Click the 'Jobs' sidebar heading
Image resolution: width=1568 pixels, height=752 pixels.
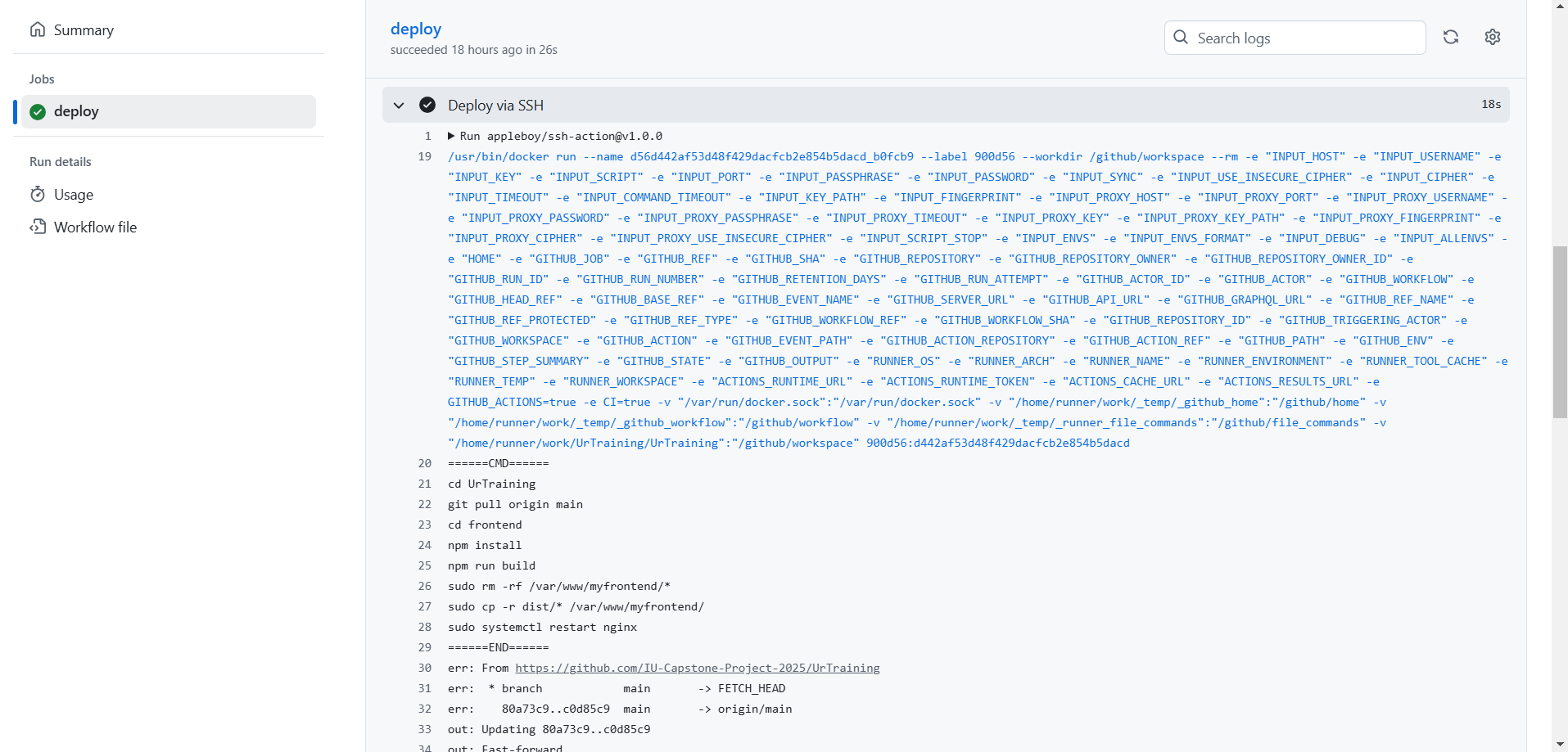point(42,79)
